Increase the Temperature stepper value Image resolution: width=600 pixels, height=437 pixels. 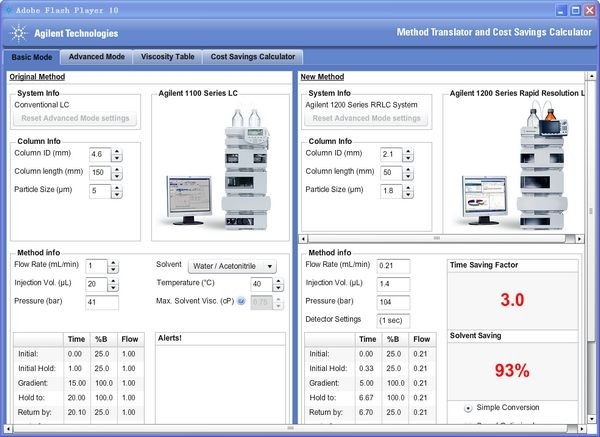(x=278, y=281)
